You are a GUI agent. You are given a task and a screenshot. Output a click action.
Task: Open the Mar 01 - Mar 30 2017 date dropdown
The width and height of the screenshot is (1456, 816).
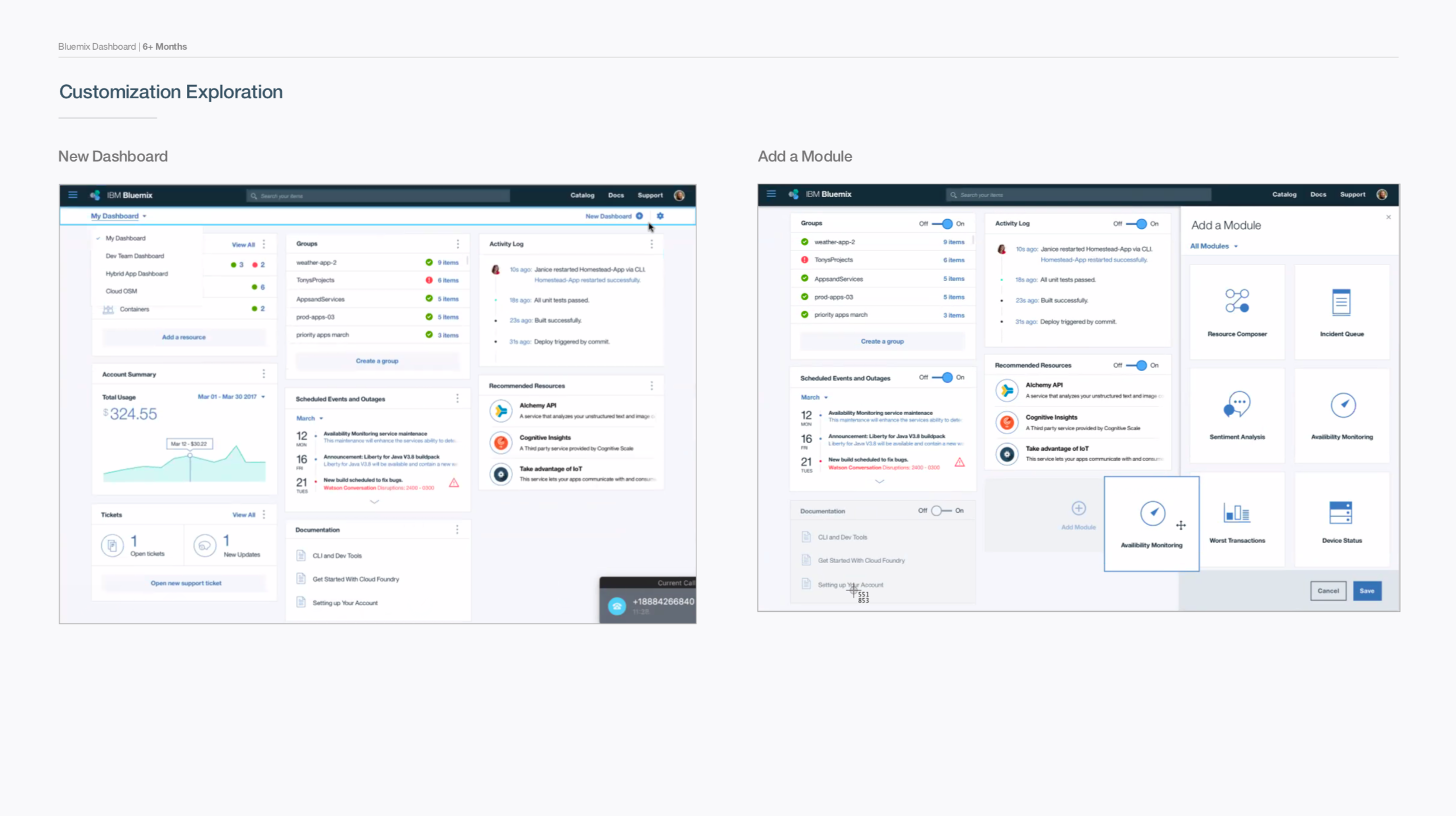click(231, 397)
